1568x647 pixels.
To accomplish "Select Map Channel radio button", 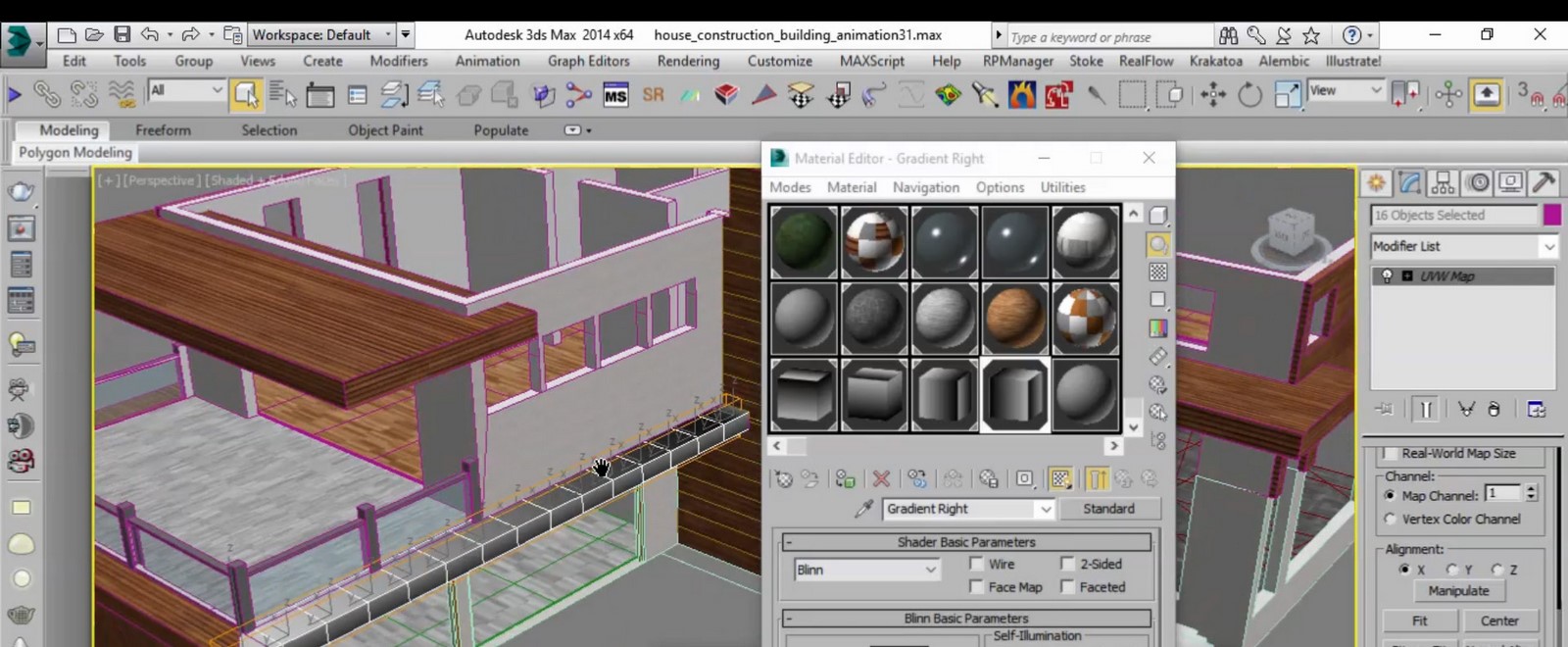I will (x=1390, y=495).
